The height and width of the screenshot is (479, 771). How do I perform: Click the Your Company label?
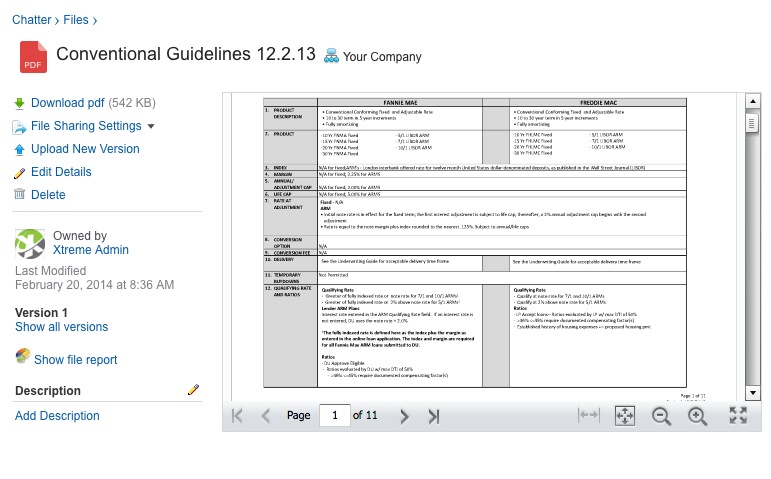point(382,57)
